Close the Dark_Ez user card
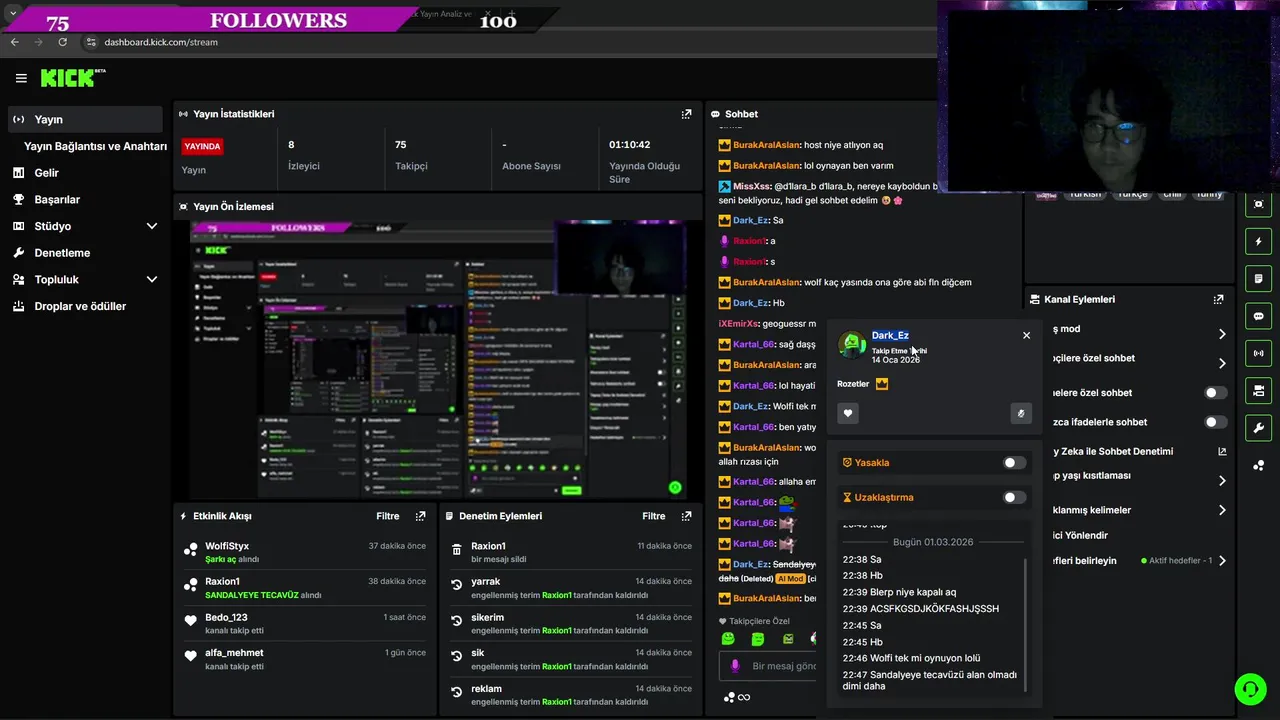 click(1026, 335)
